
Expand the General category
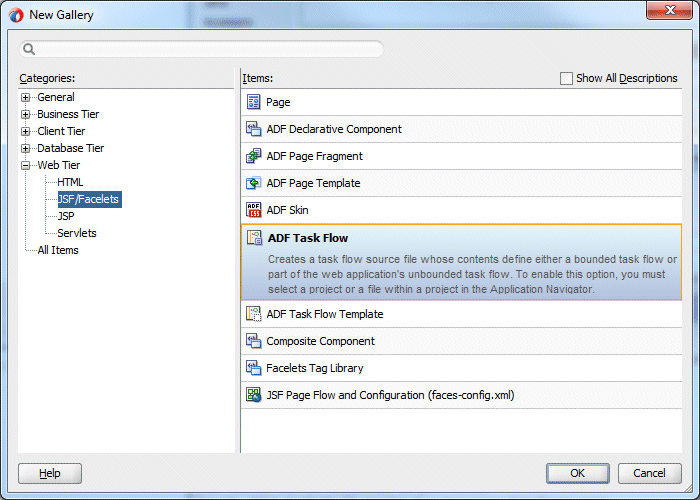tap(25, 97)
